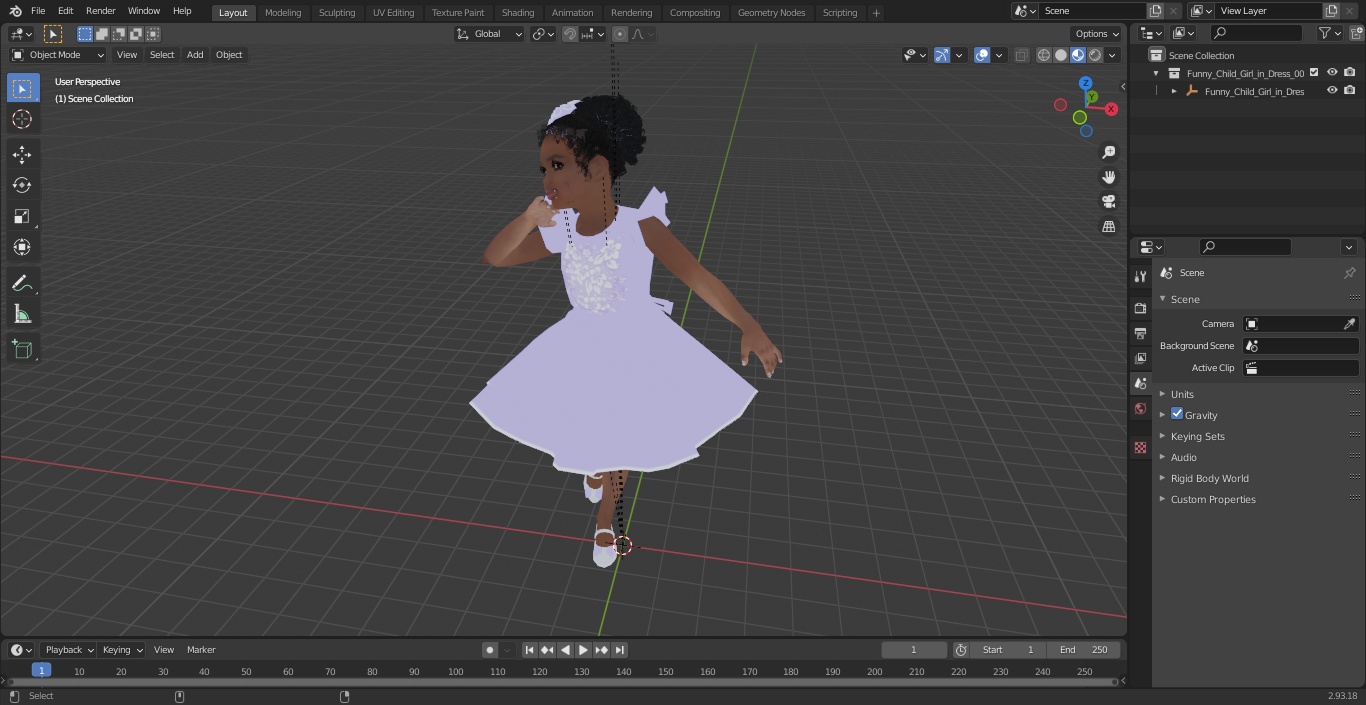Open the Render menu
Viewport: 1366px width, 705px height.
coord(100,11)
